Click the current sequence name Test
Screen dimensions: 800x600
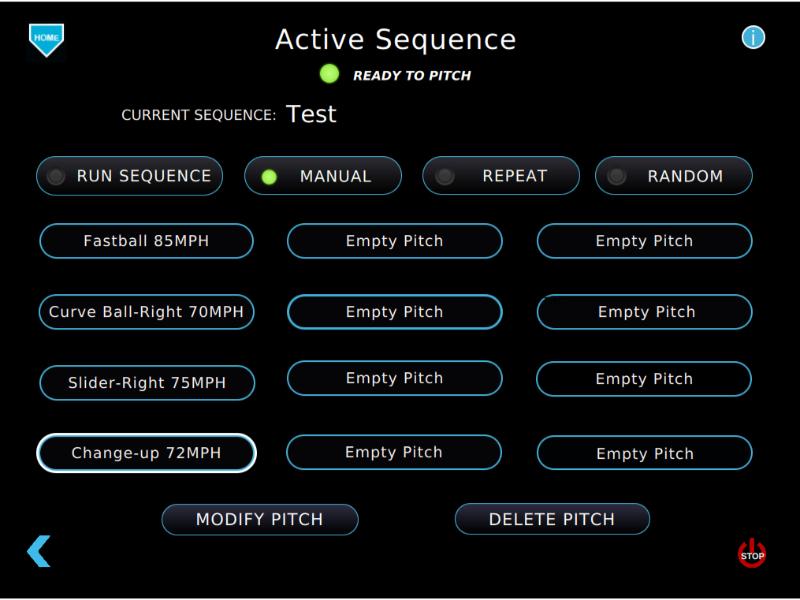click(x=311, y=114)
